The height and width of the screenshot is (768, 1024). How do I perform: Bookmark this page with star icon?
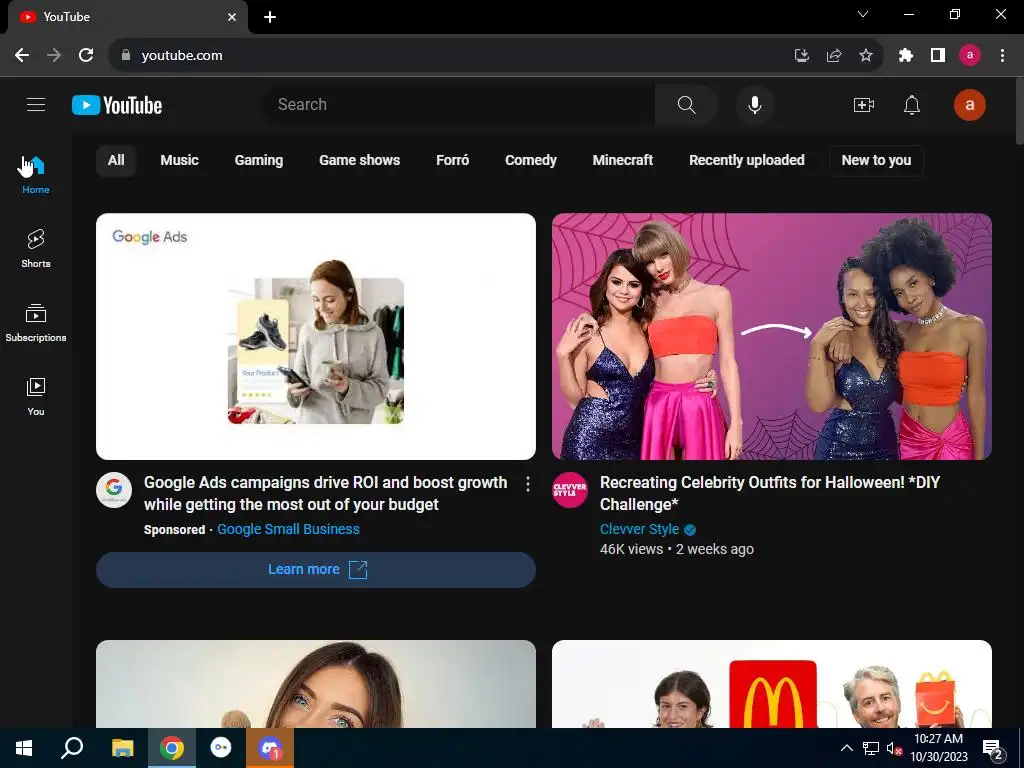point(865,56)
